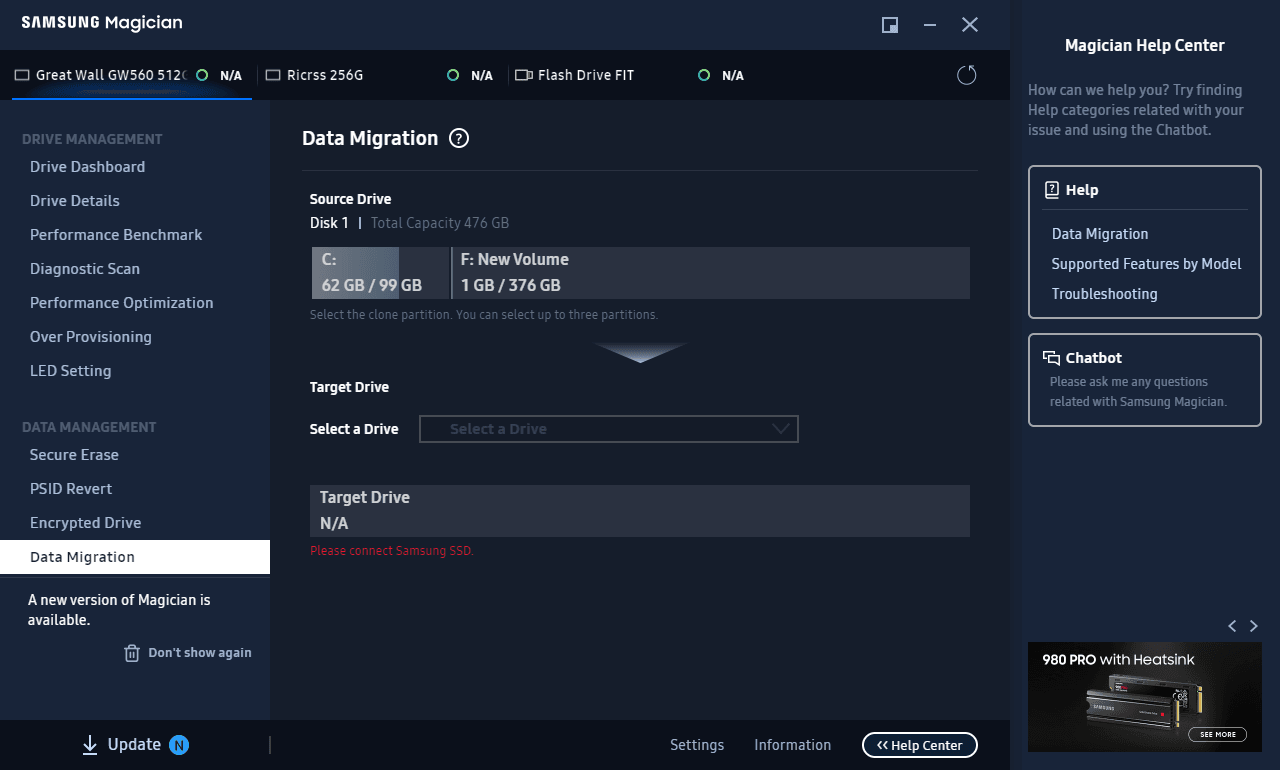Collapse the Help Center panel

(920, 745)
